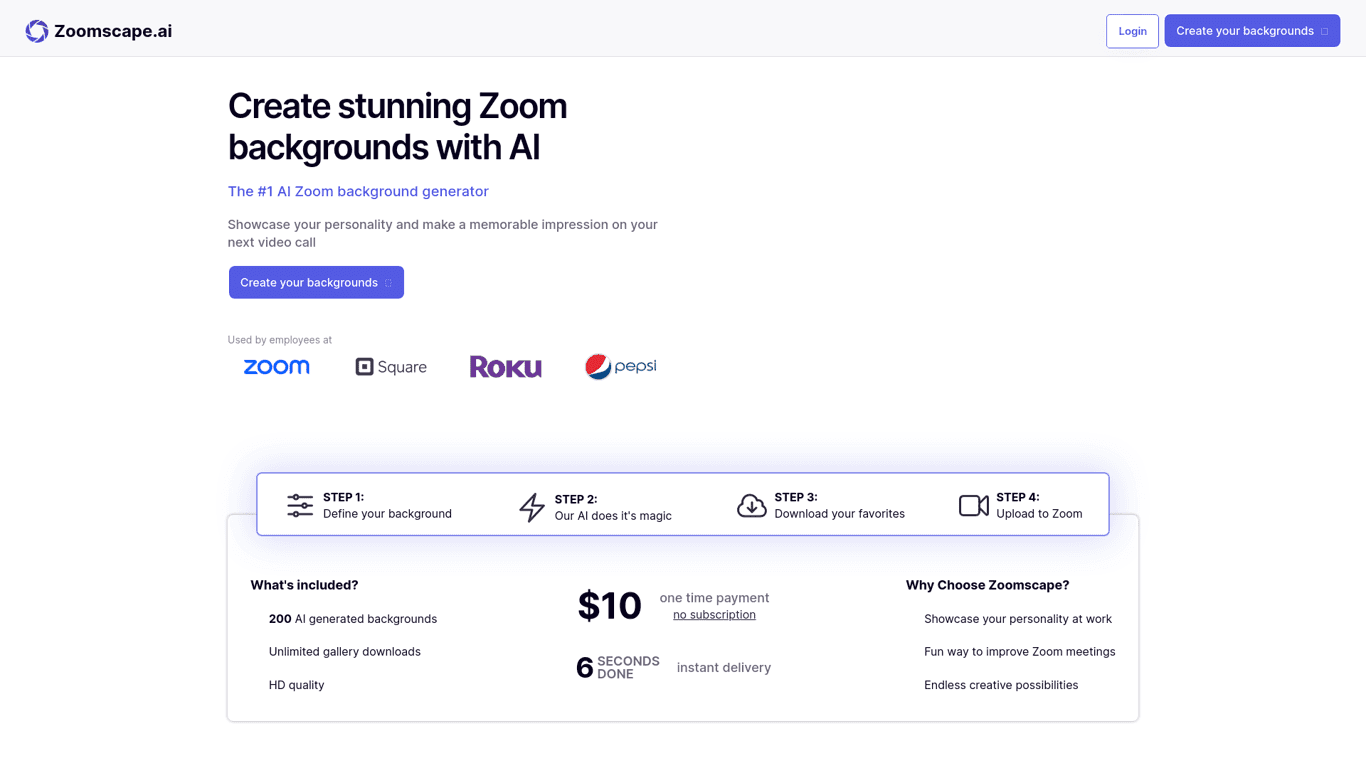The width and height of the screenshot is (1366, 768).
Task: Click the $10 price figure
Action: pos(609,605)
